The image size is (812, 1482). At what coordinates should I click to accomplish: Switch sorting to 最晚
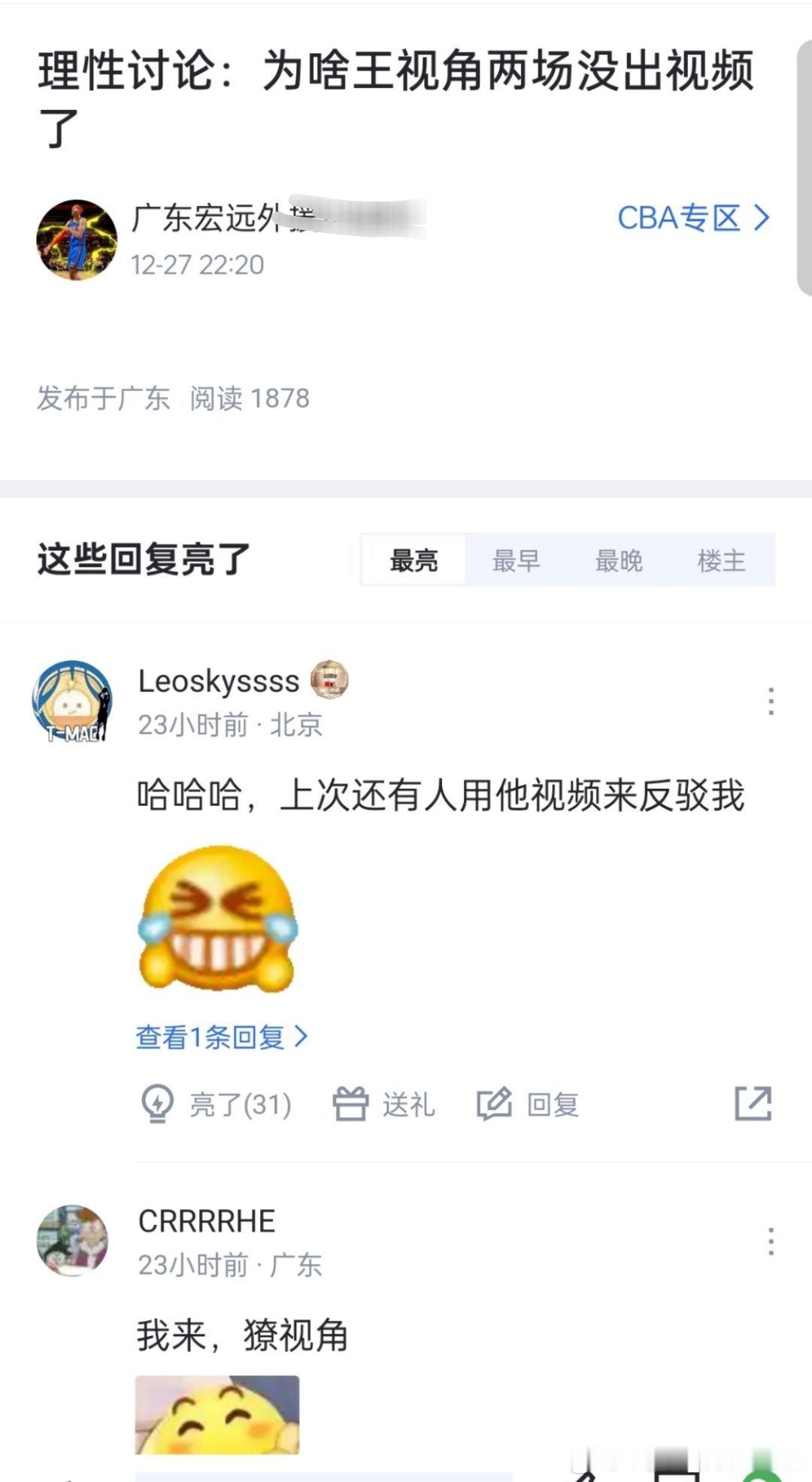coord(619,560)
